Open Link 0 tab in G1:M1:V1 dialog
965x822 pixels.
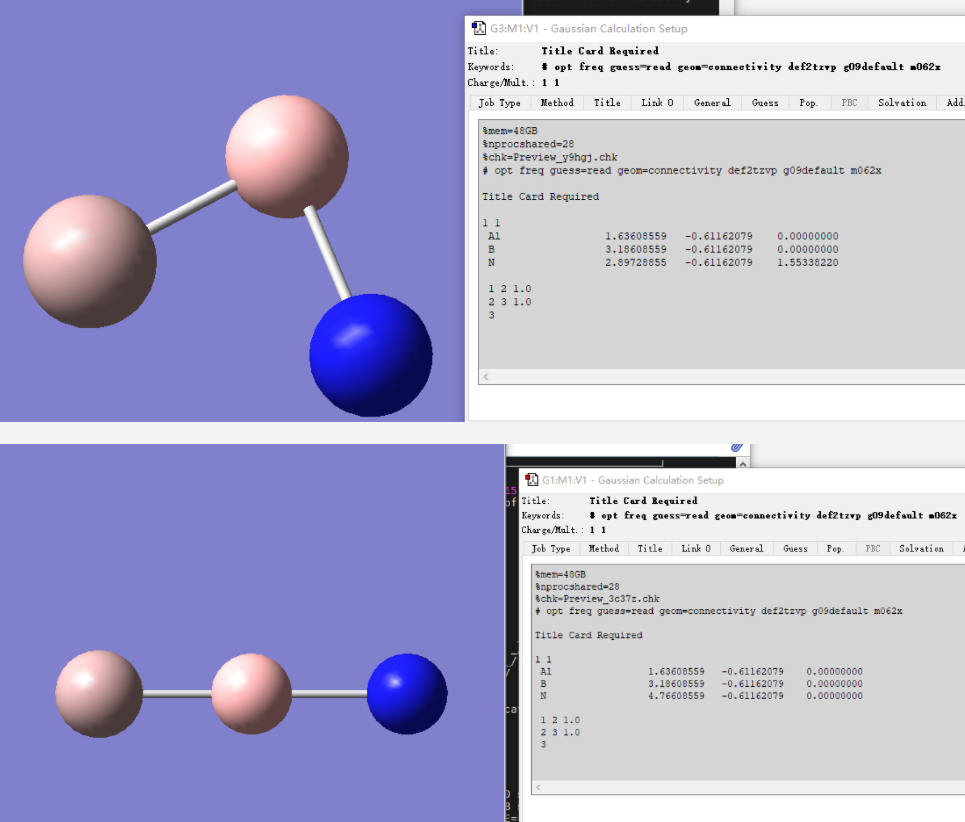[696, 549]
